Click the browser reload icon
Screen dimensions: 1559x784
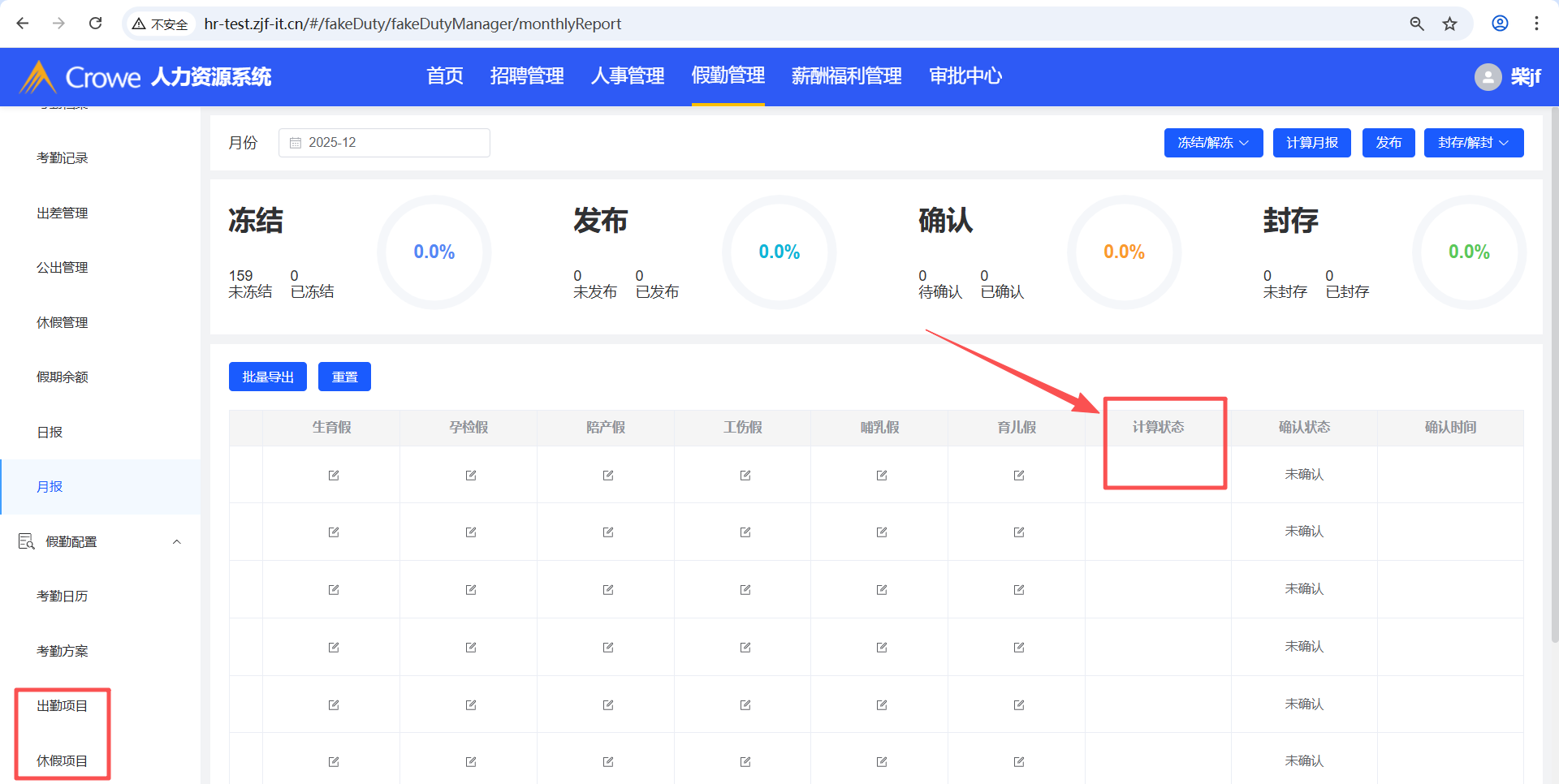pos(96,24)
